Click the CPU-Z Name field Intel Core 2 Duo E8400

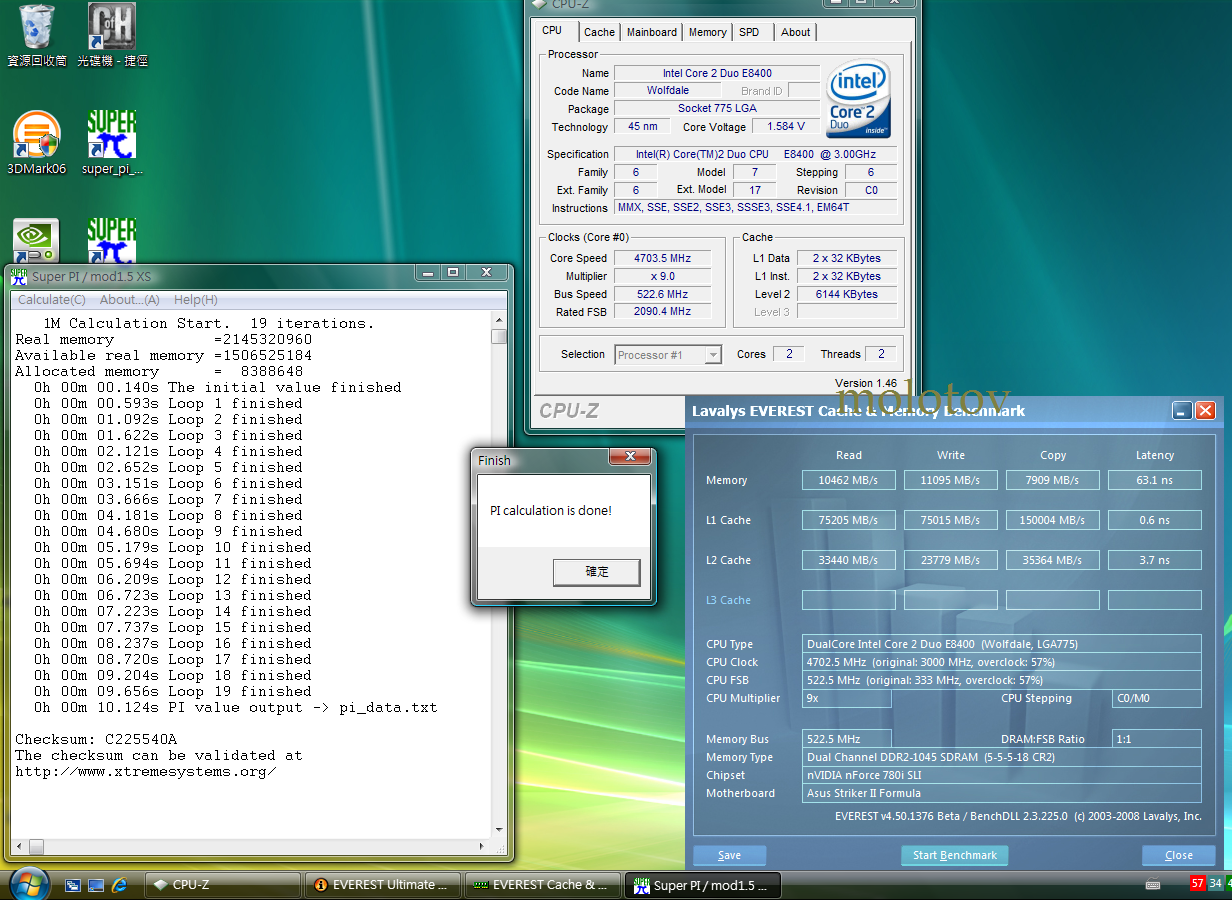point(717,73)
